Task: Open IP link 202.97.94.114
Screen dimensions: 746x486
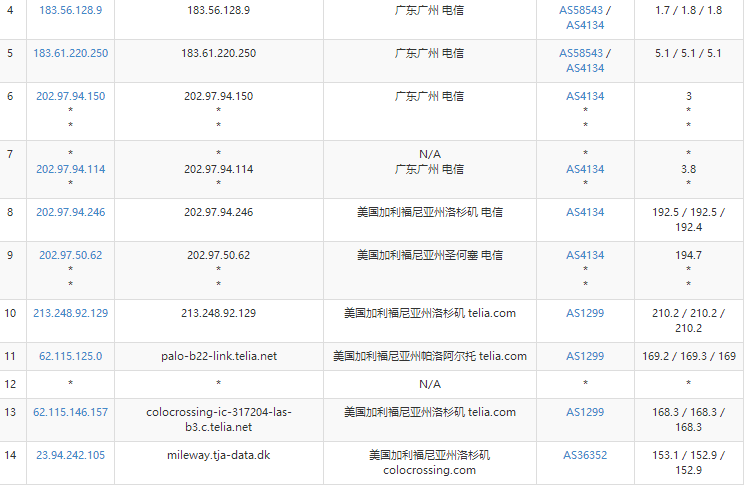Action: pos(70,169)
